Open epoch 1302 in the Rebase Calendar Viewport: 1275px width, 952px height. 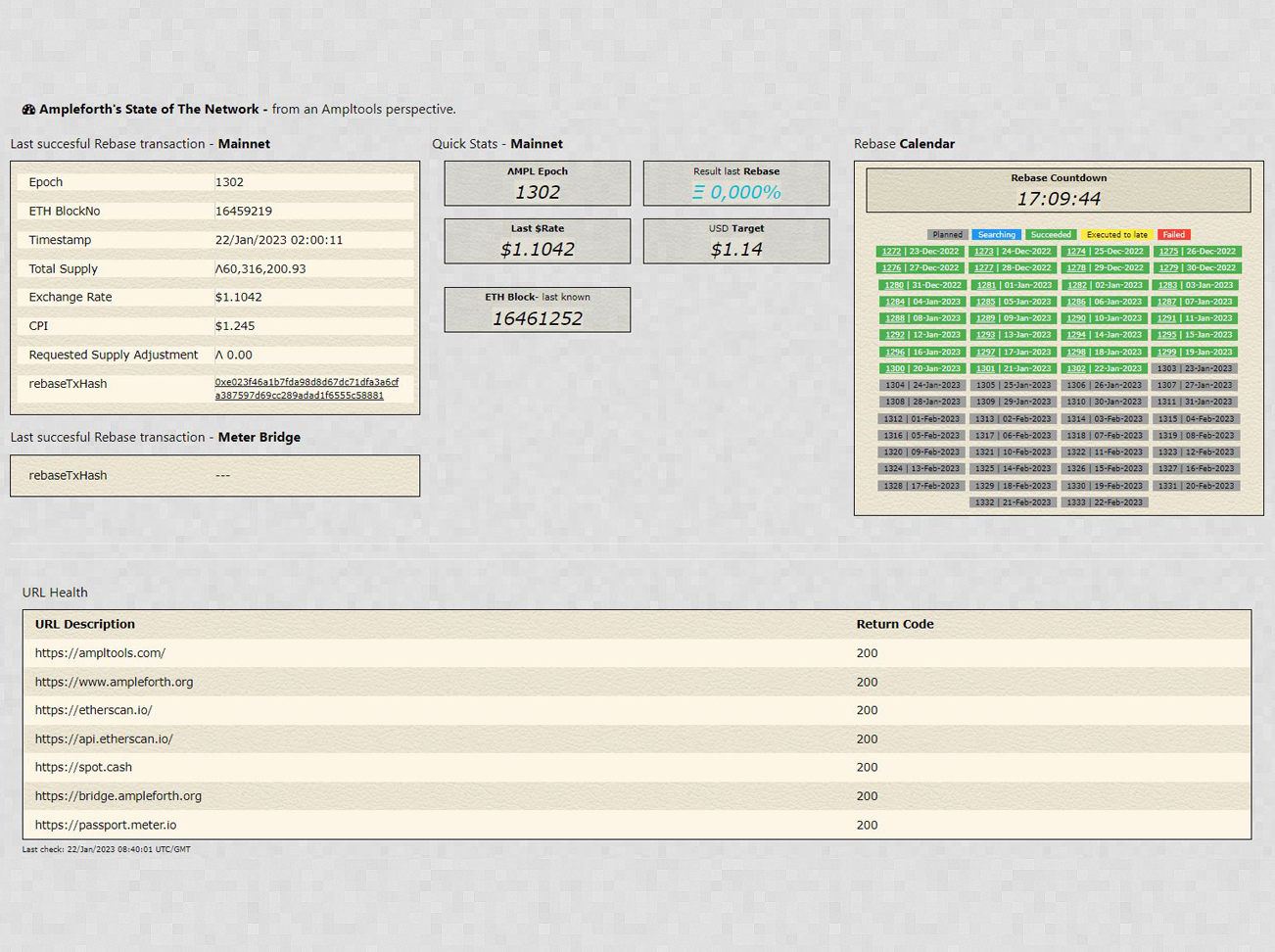pos(1075,368)
